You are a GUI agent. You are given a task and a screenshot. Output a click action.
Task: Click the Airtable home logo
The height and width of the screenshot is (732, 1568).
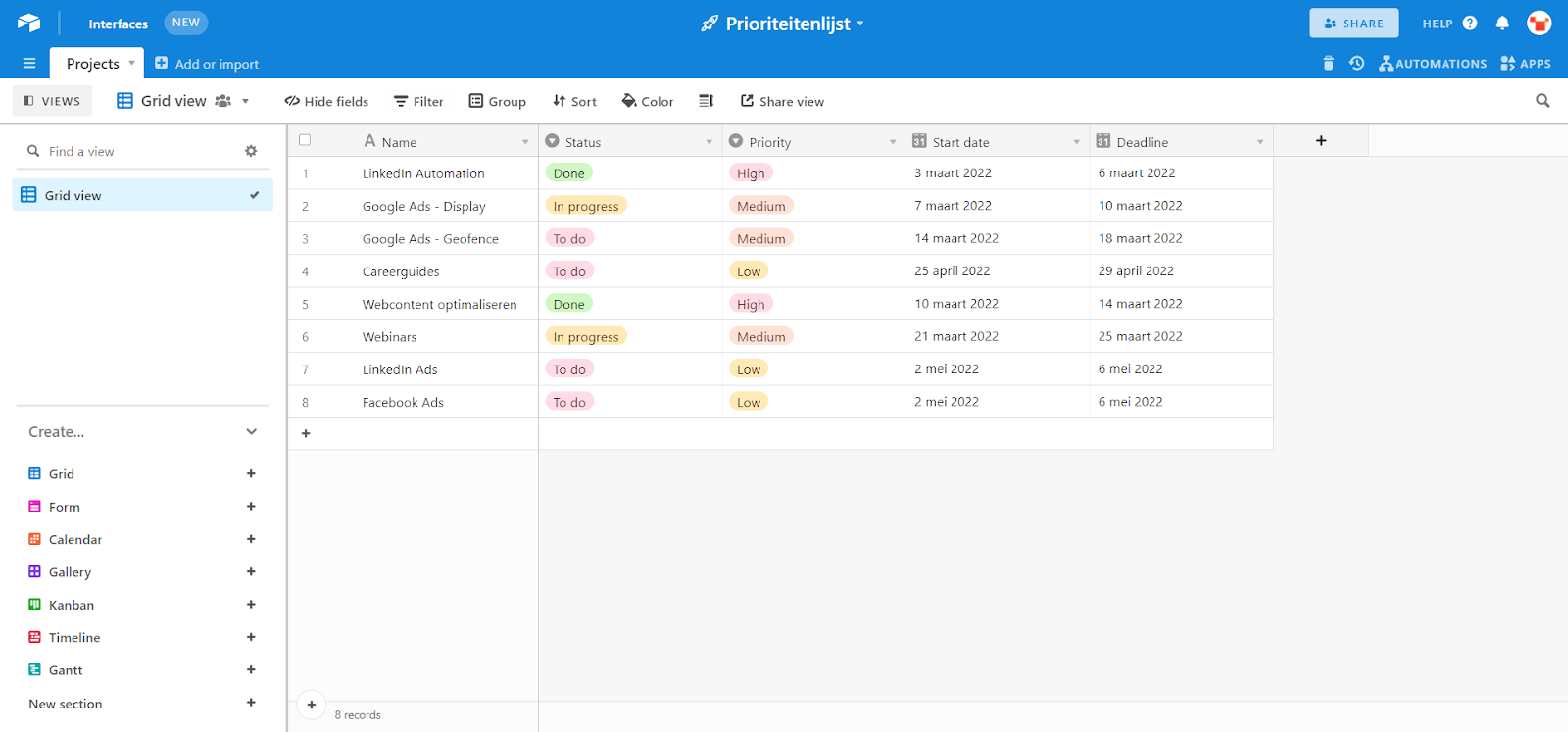29,23
